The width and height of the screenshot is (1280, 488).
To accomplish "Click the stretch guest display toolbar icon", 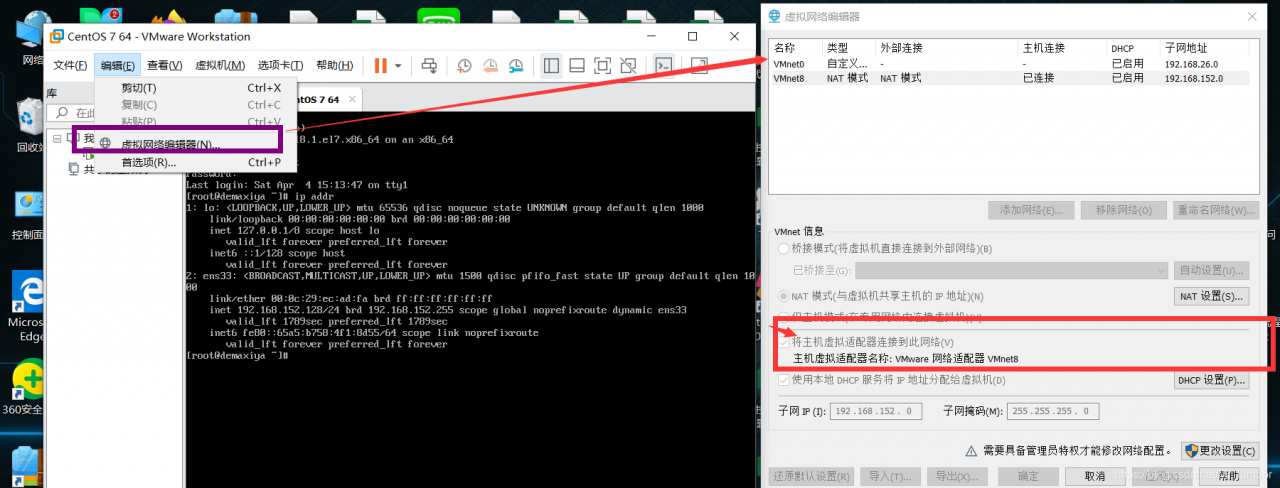I will (699, 66).
